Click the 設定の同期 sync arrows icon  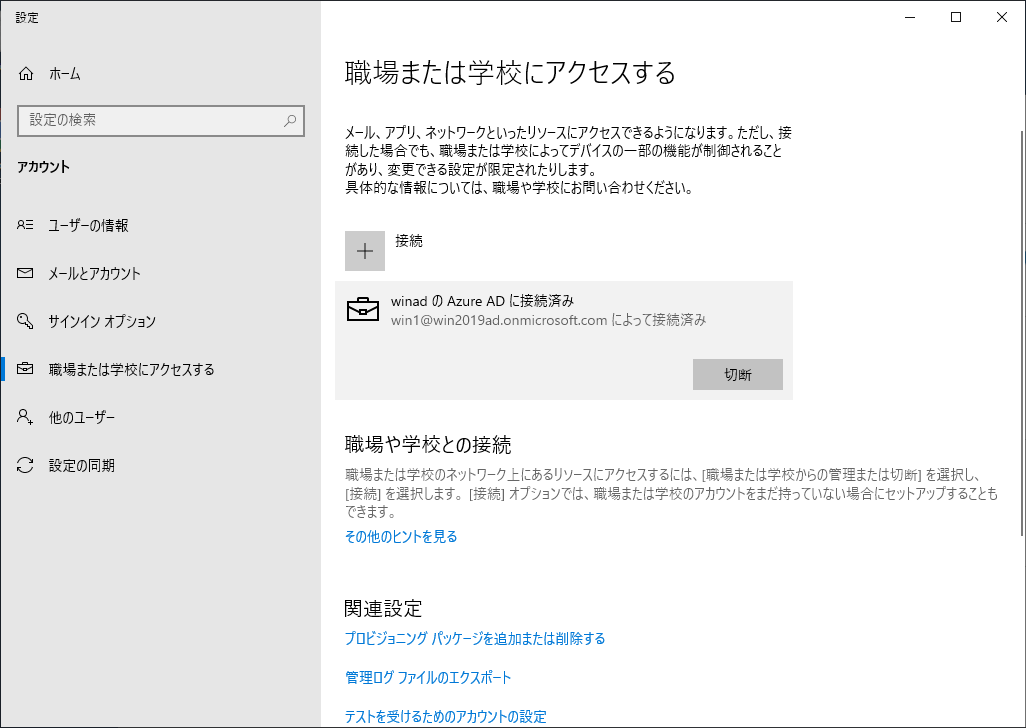coord(25,465)
